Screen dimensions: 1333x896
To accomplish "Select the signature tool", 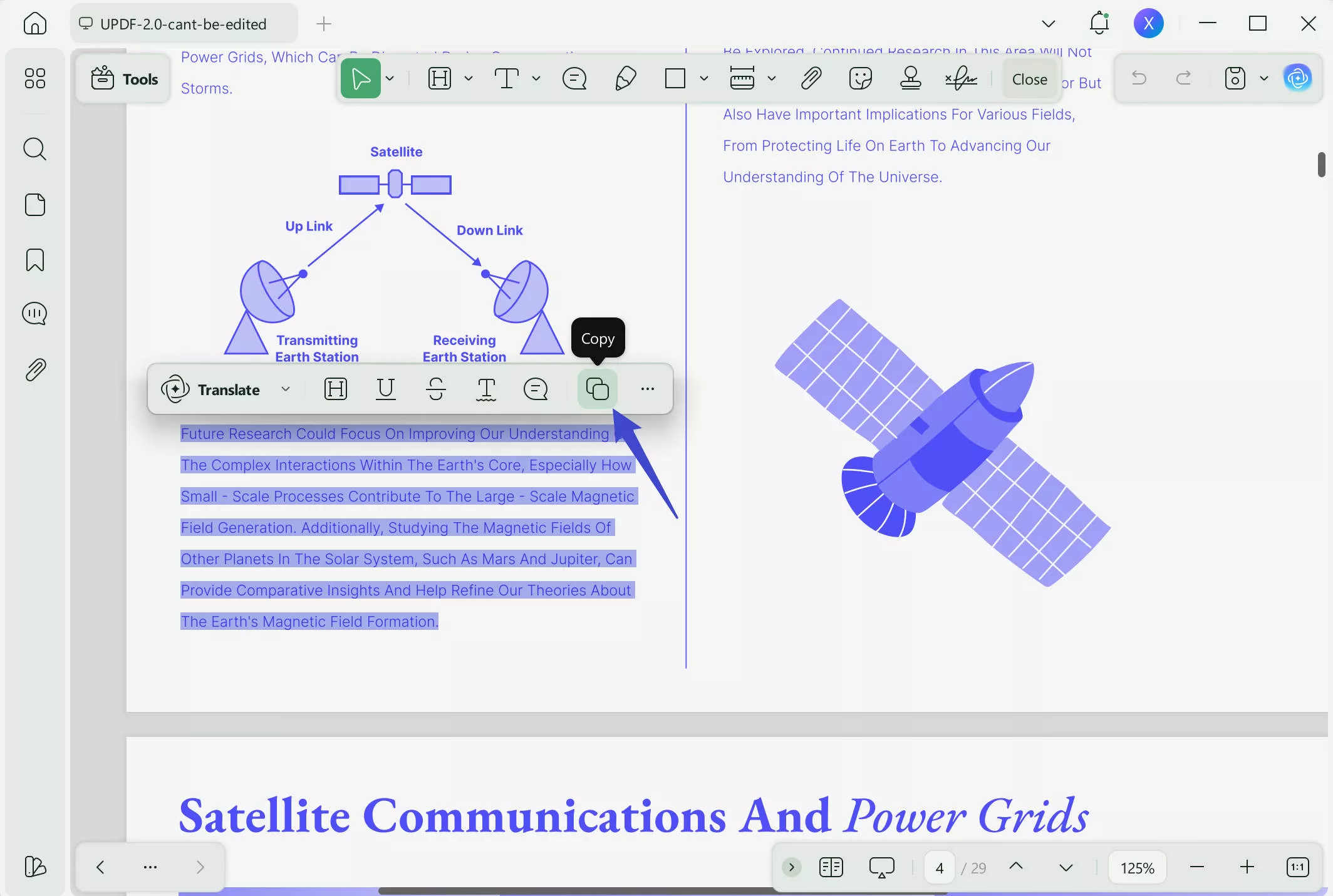I will click(x=960, y=79).
